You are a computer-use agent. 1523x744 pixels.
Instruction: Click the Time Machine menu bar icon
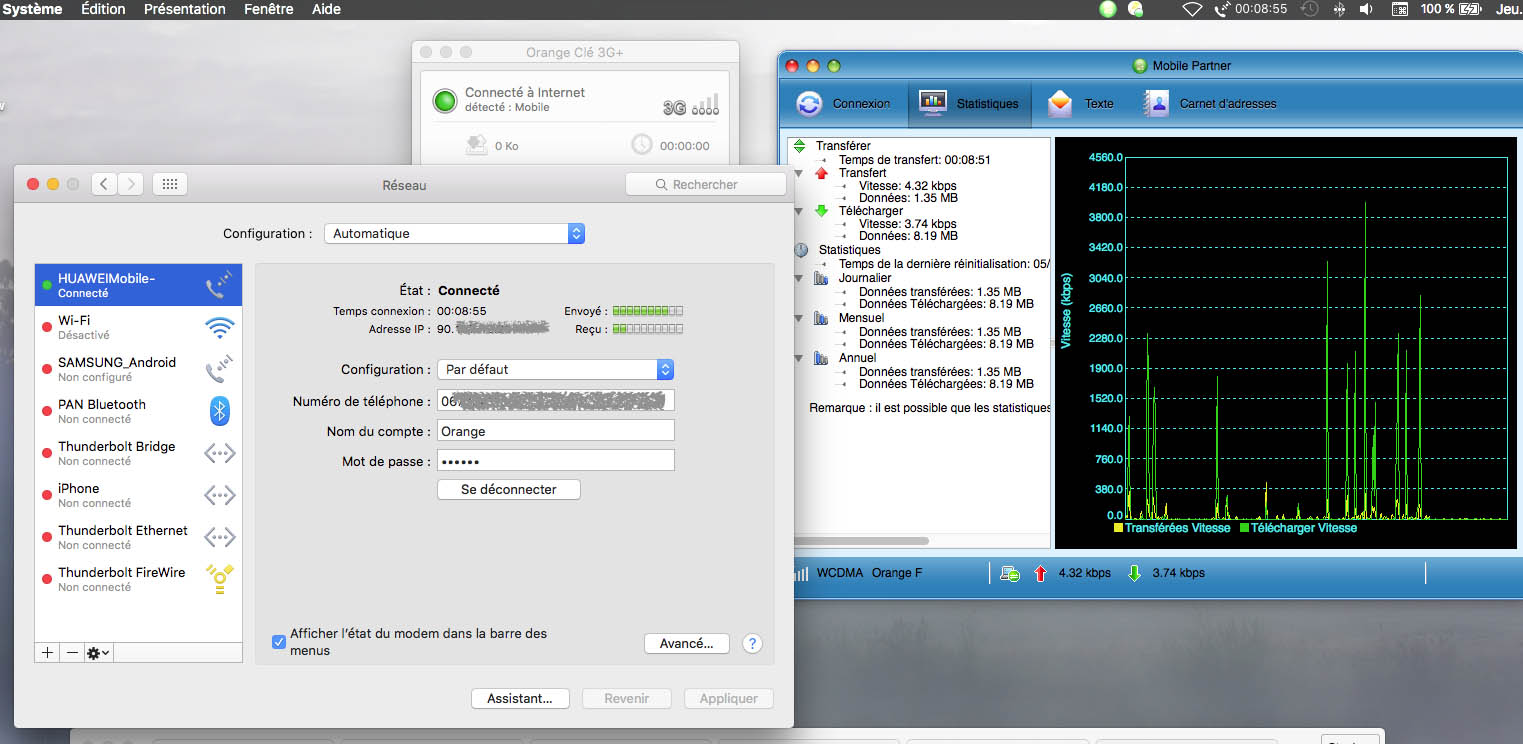point(1309,9)
